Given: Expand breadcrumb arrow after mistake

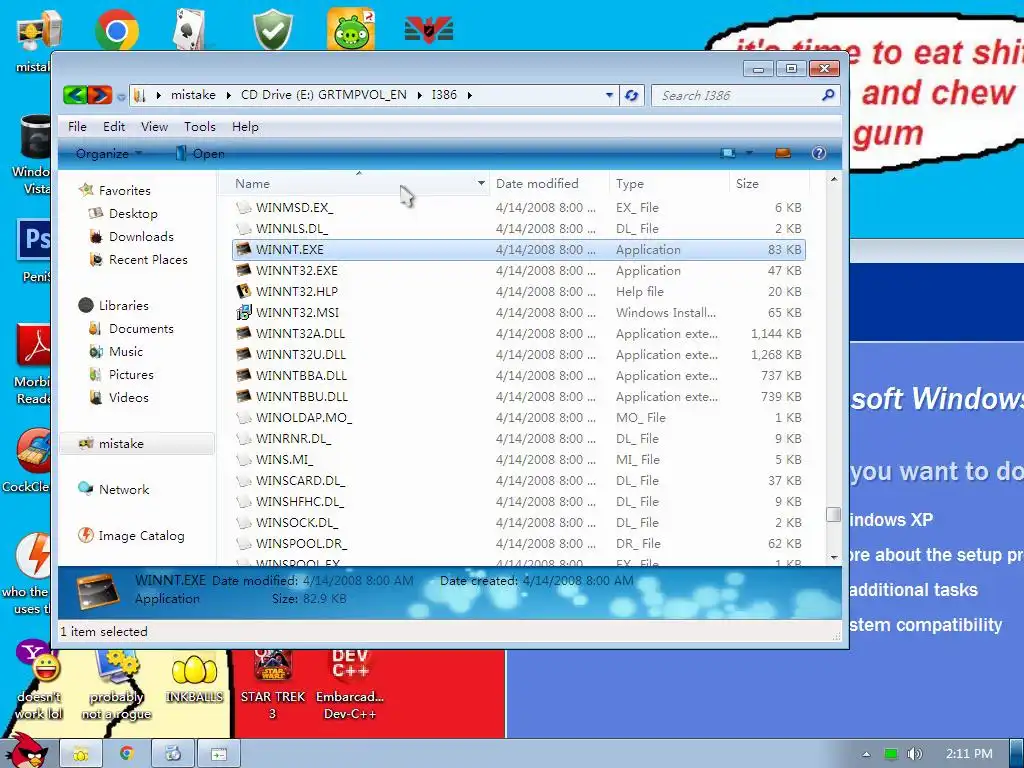Looking at the screenshot, I should [x=229, y=95].
